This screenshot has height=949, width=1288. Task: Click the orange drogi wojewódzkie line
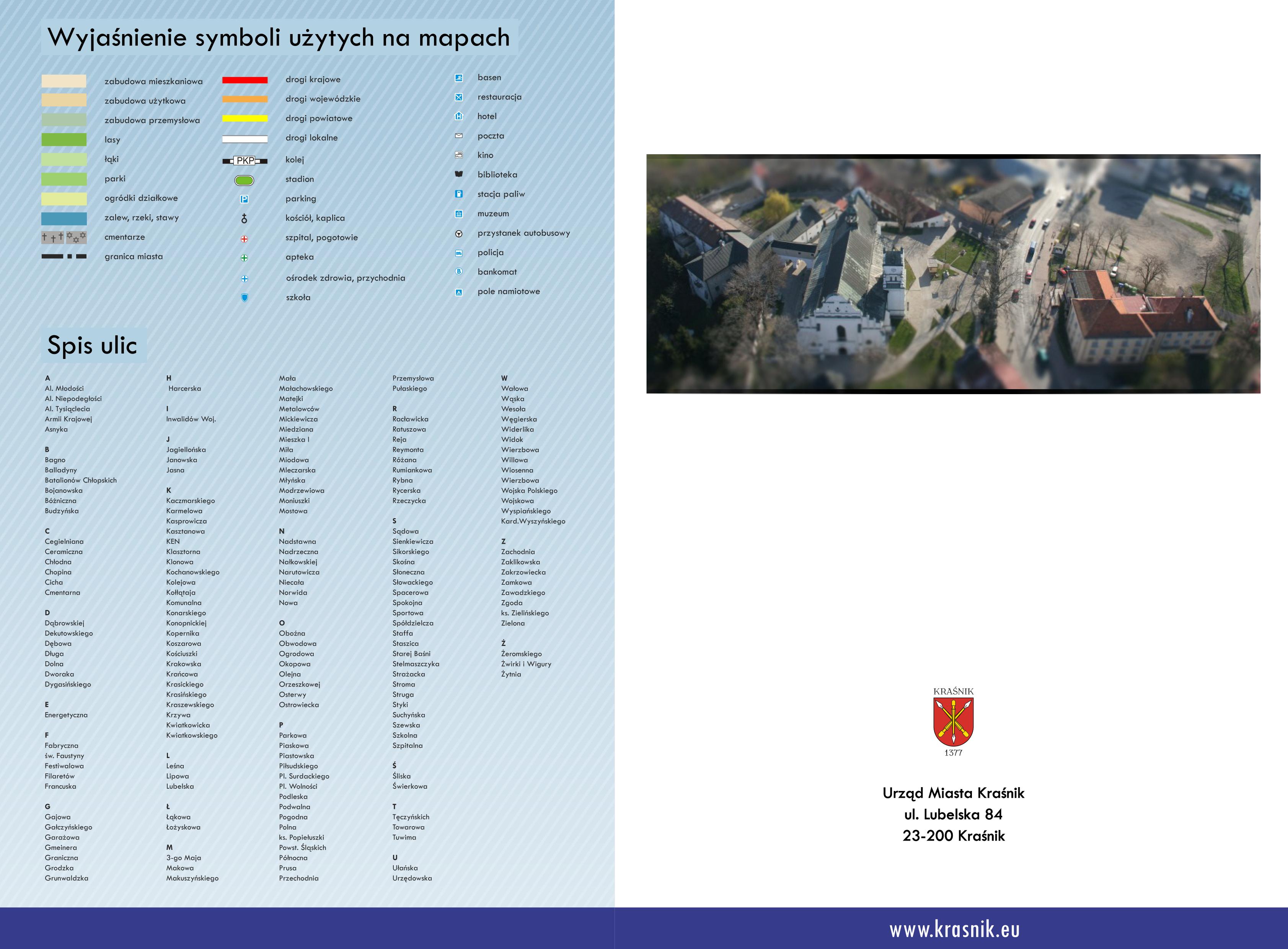[x=245, y=99]
